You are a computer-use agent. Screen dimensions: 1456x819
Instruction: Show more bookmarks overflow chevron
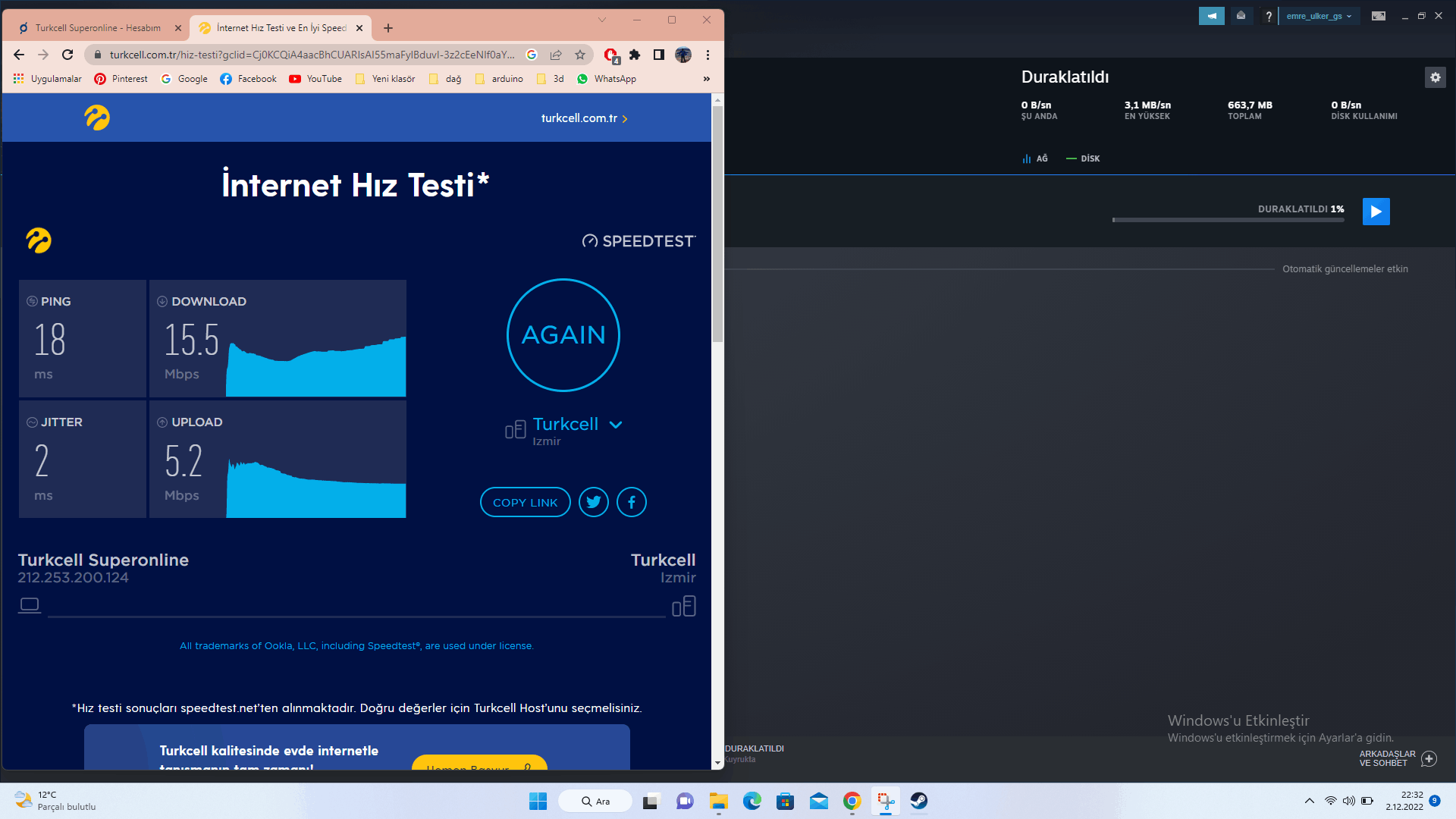click(x=707, y=79)
